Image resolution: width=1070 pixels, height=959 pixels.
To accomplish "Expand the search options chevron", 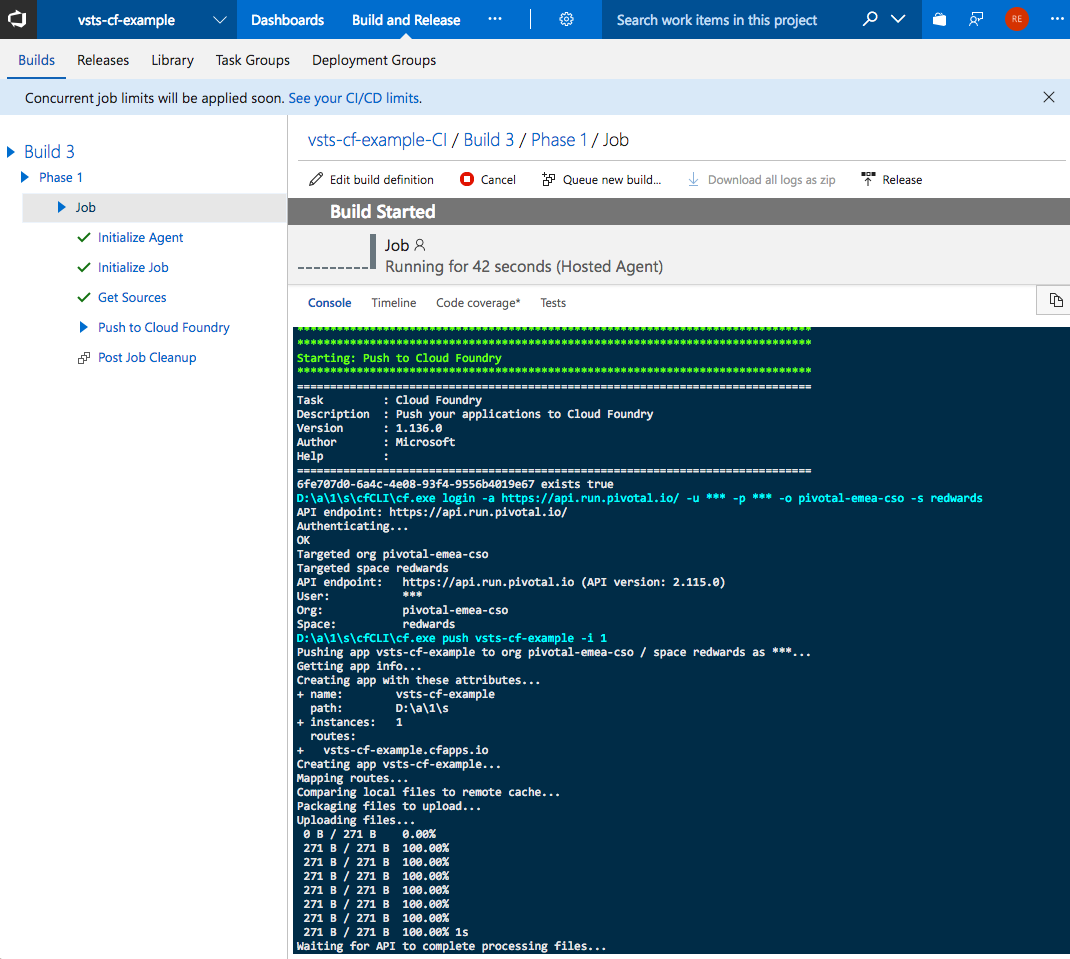I will point(898,20).
